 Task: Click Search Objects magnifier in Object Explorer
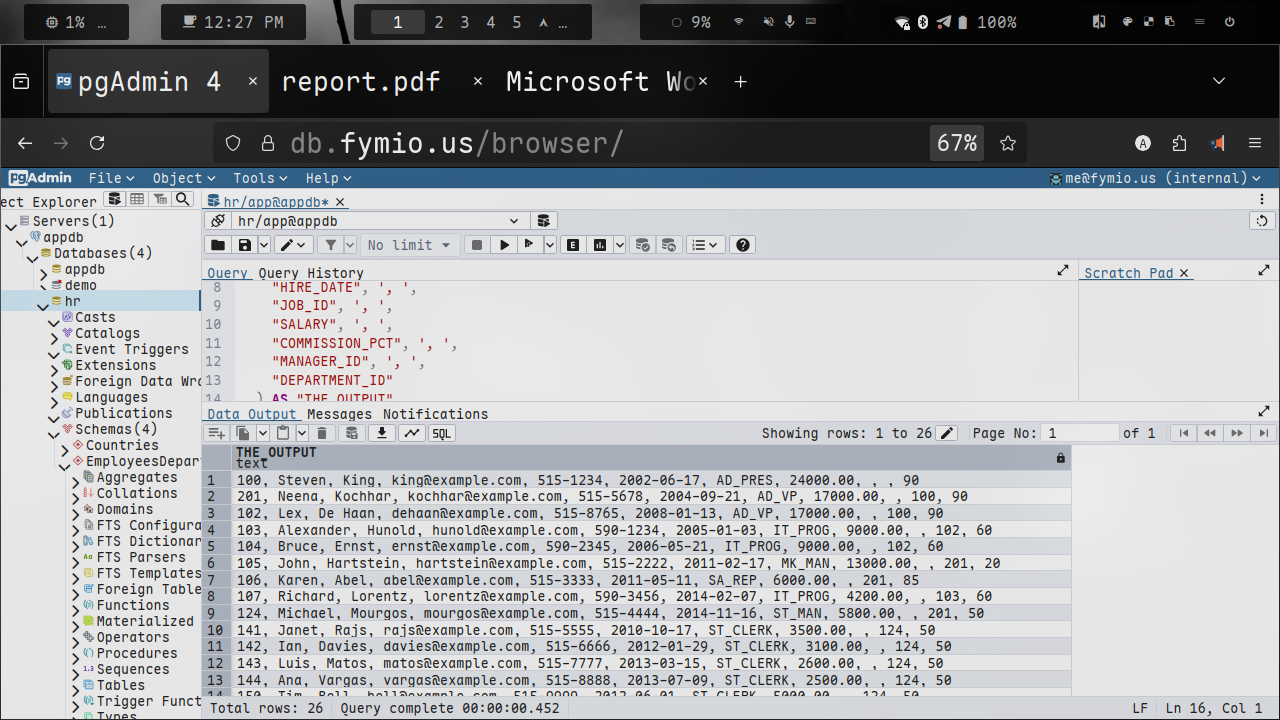tap(182, 200)
